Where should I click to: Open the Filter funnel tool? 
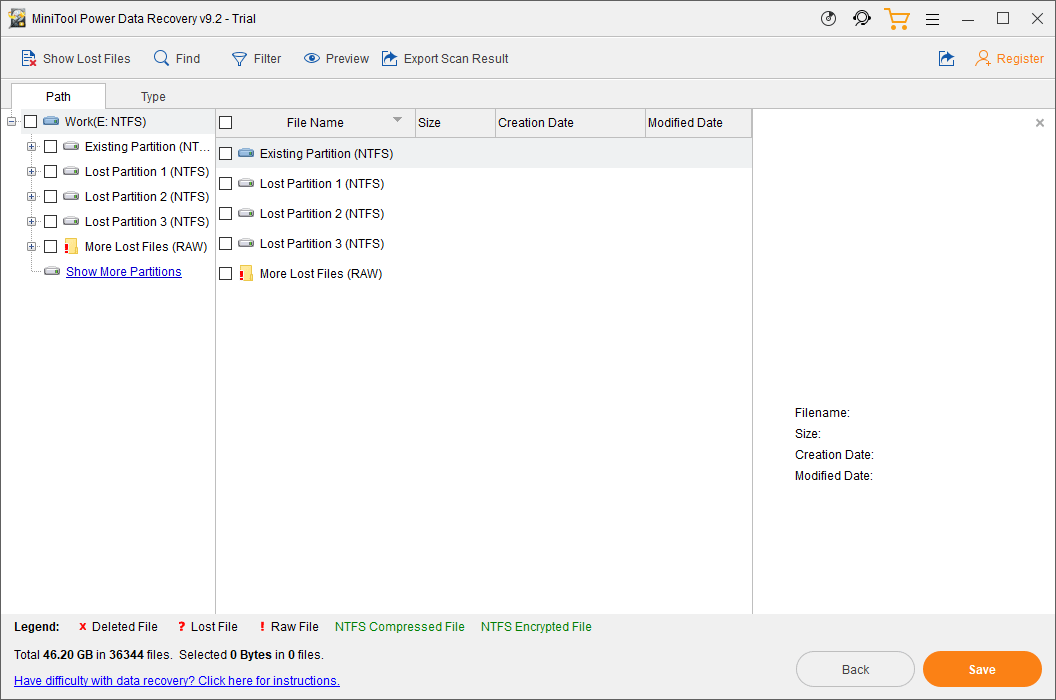239,59
